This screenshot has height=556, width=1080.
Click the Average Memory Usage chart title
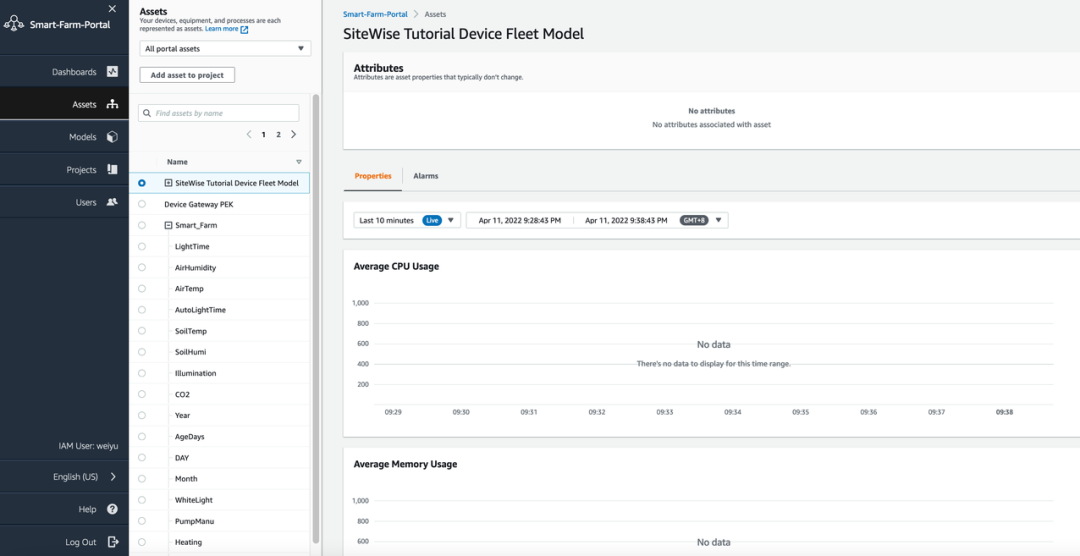pyautogui.click(x=405, y=464)
